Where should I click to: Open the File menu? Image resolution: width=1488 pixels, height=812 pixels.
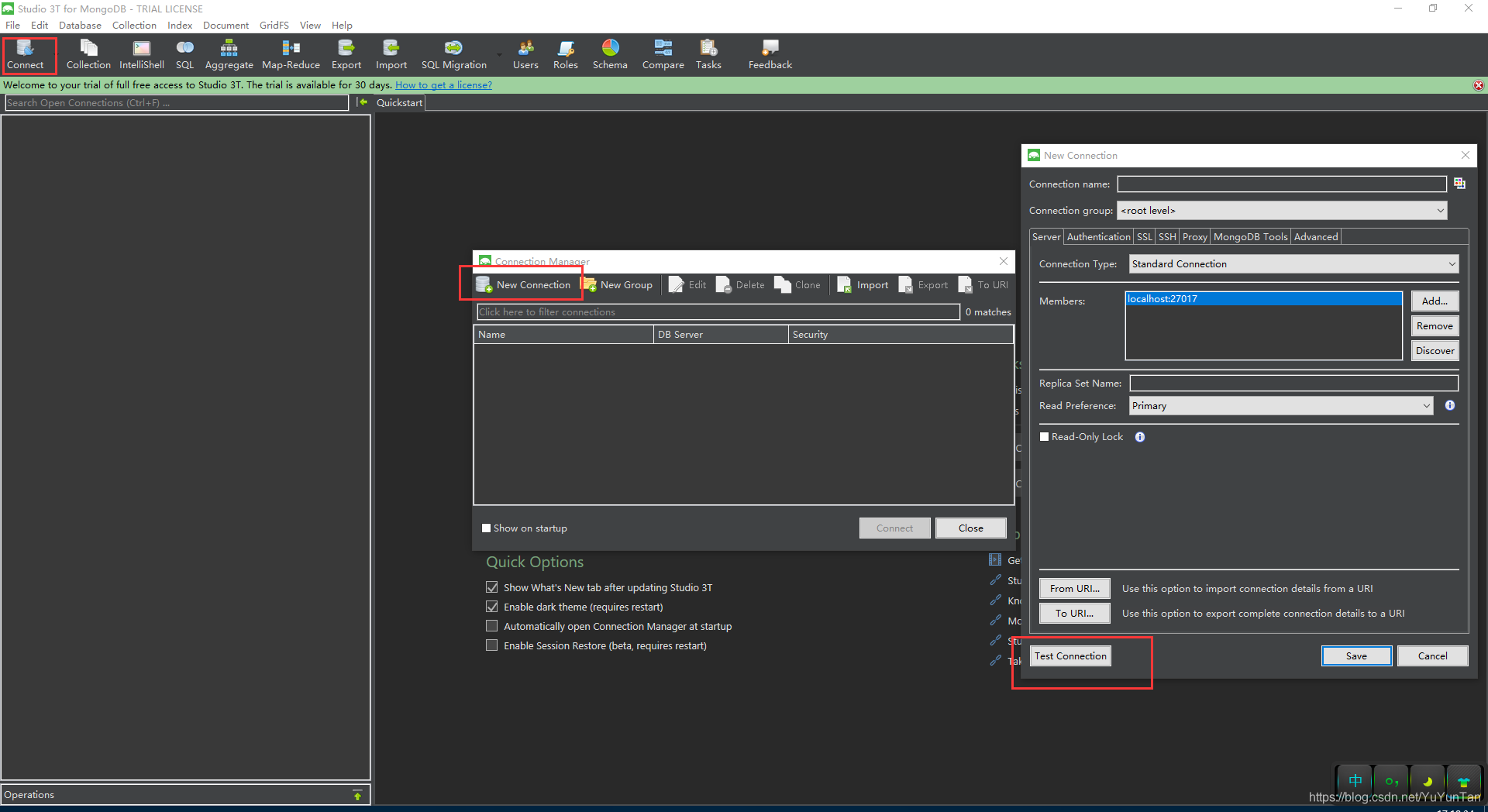tap(12, 26)
